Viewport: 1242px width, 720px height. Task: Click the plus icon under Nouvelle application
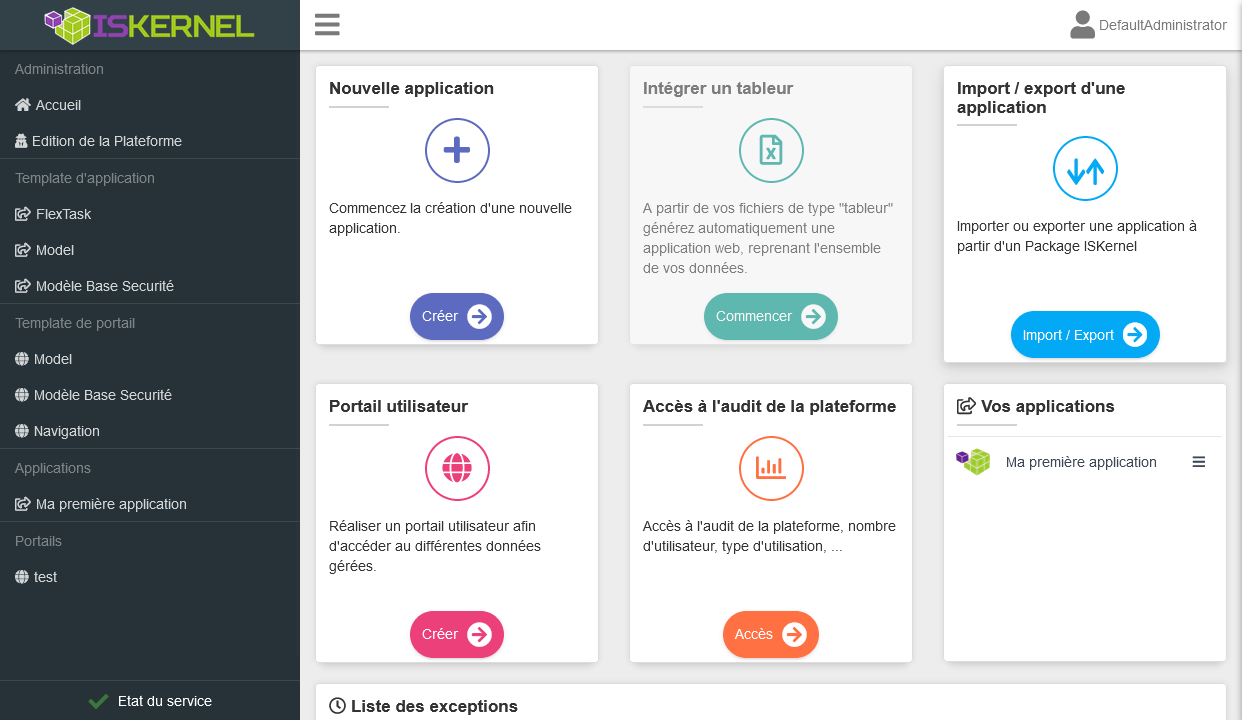tap(457, 150)
